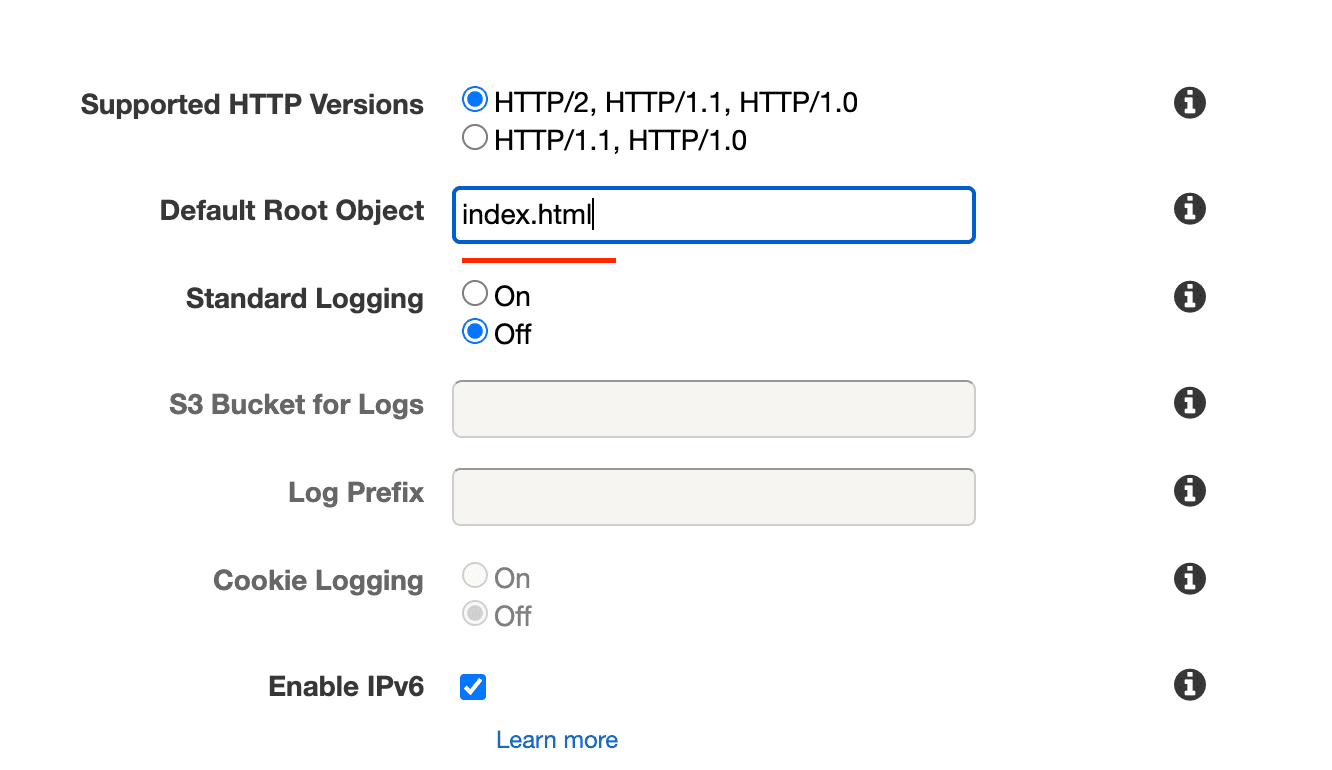Screen dimensions: 1332x770
Task: Open the Standard Logging help icon
Action: click(x=1189, y=296)
